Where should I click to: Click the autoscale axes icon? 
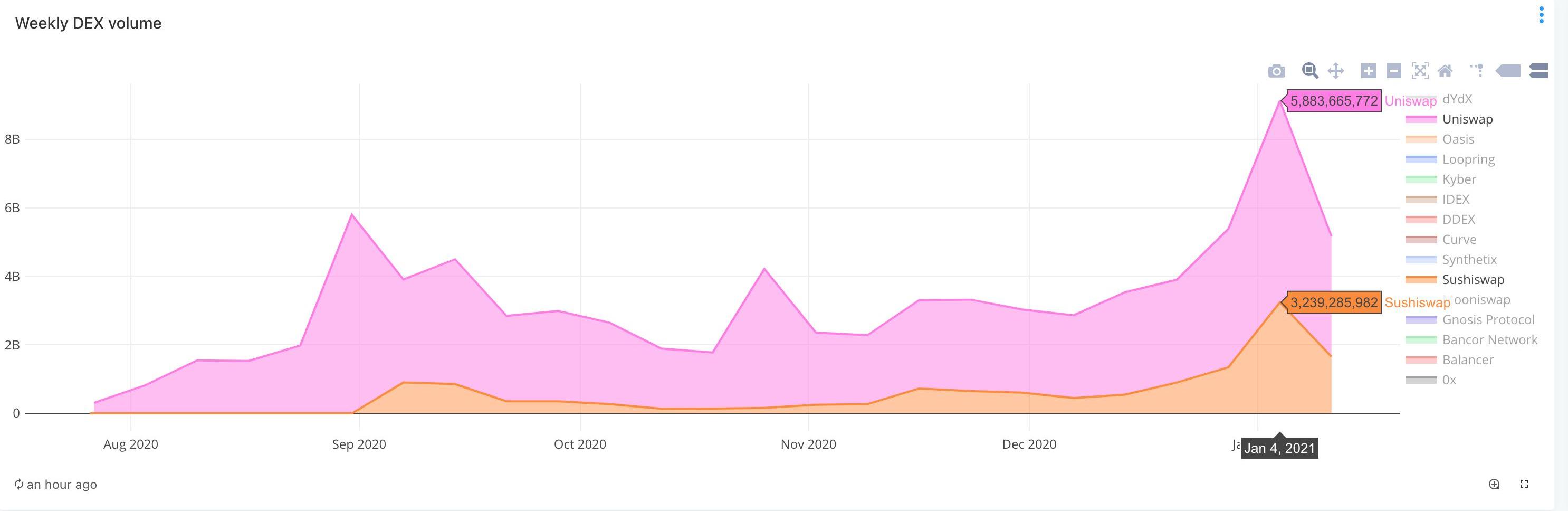tap(1419, 71)
